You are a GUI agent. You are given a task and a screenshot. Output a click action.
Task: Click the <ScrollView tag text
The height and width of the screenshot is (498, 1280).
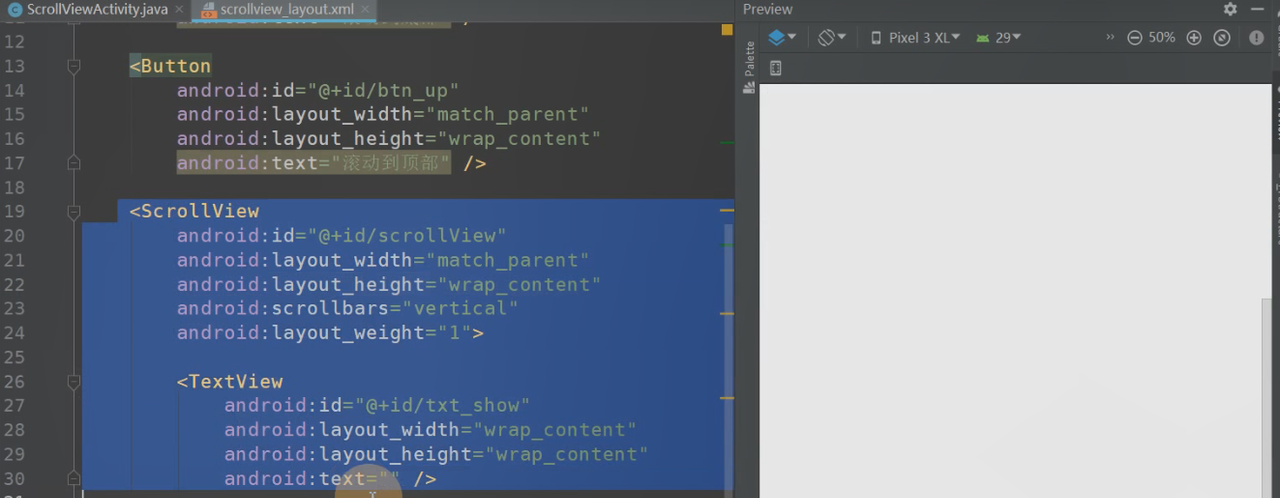click(194, 212)
